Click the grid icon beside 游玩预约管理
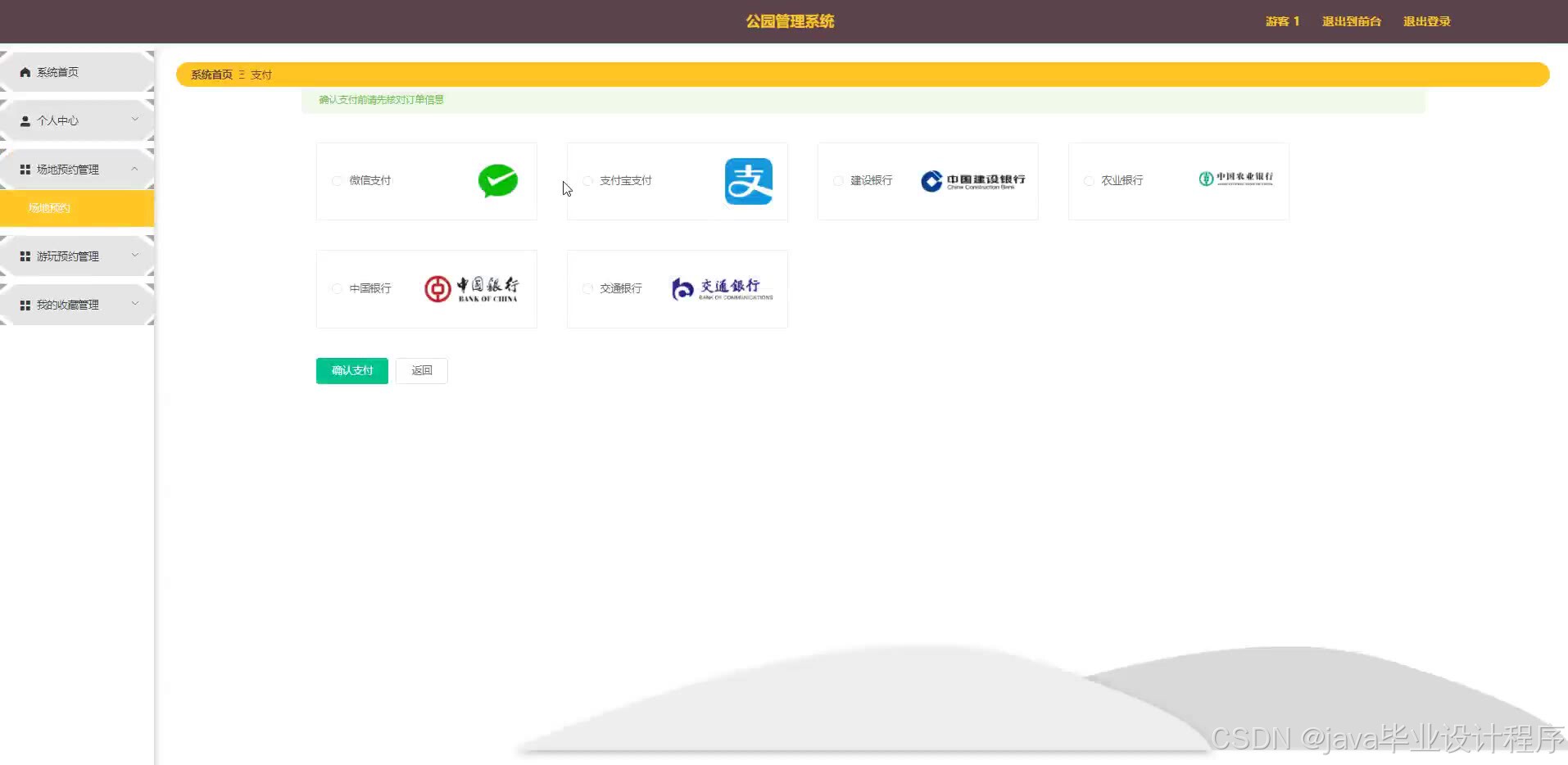The height and width of the screenshot is (765, 1568). tap(25, 256)
